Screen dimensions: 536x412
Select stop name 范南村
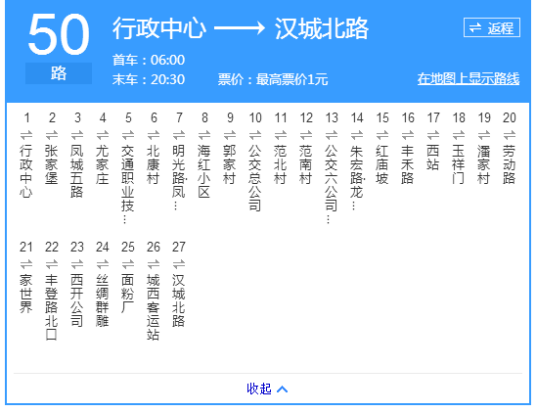pos(306,164)
